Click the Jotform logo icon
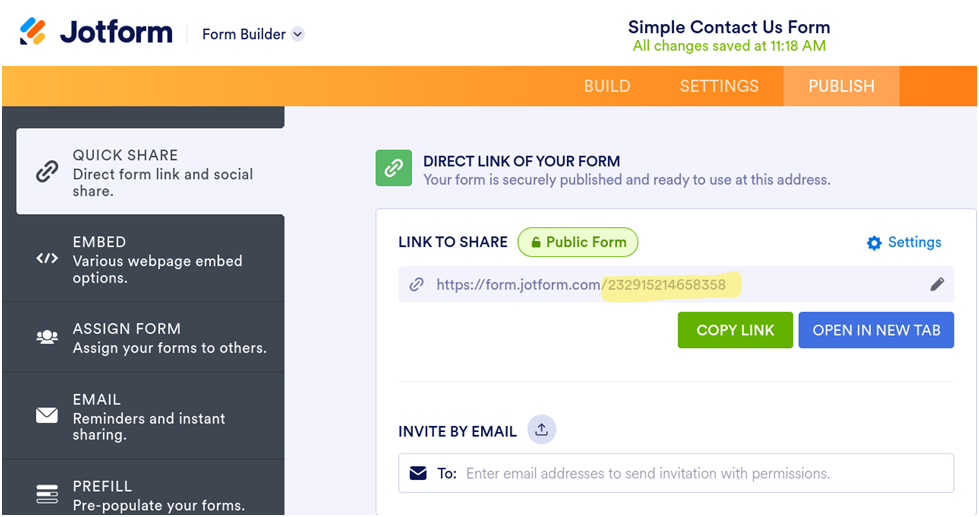The height and width of the screenshot is (517, 979). [x=33, y=32]
